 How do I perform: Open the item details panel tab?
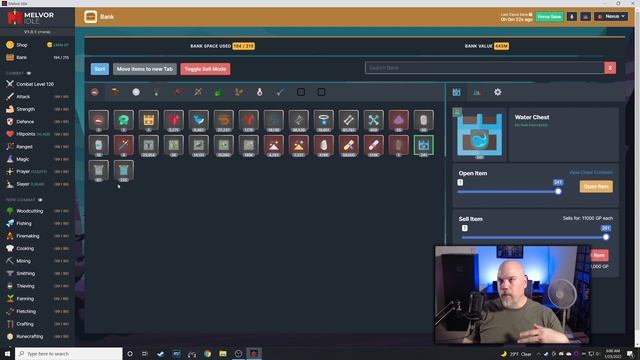pyautogui.click(x=456, y=92)
